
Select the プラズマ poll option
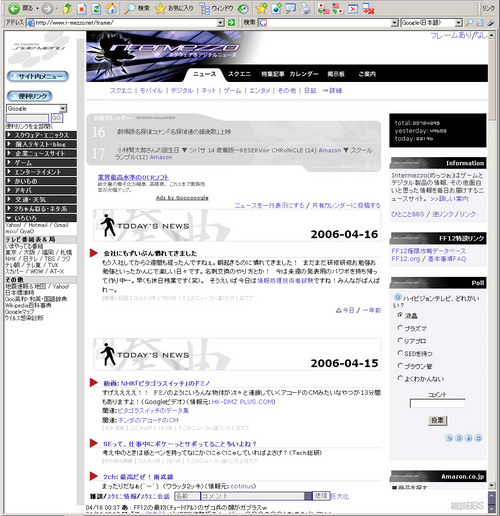(x=400, y=328)
